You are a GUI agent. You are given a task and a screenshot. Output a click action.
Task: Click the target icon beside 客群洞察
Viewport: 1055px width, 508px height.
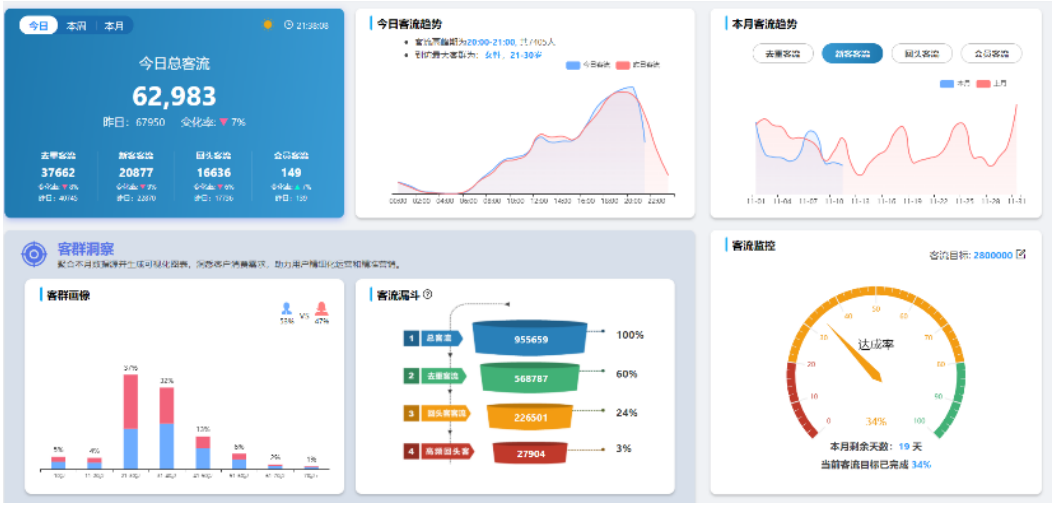click(x=34, y=254)
